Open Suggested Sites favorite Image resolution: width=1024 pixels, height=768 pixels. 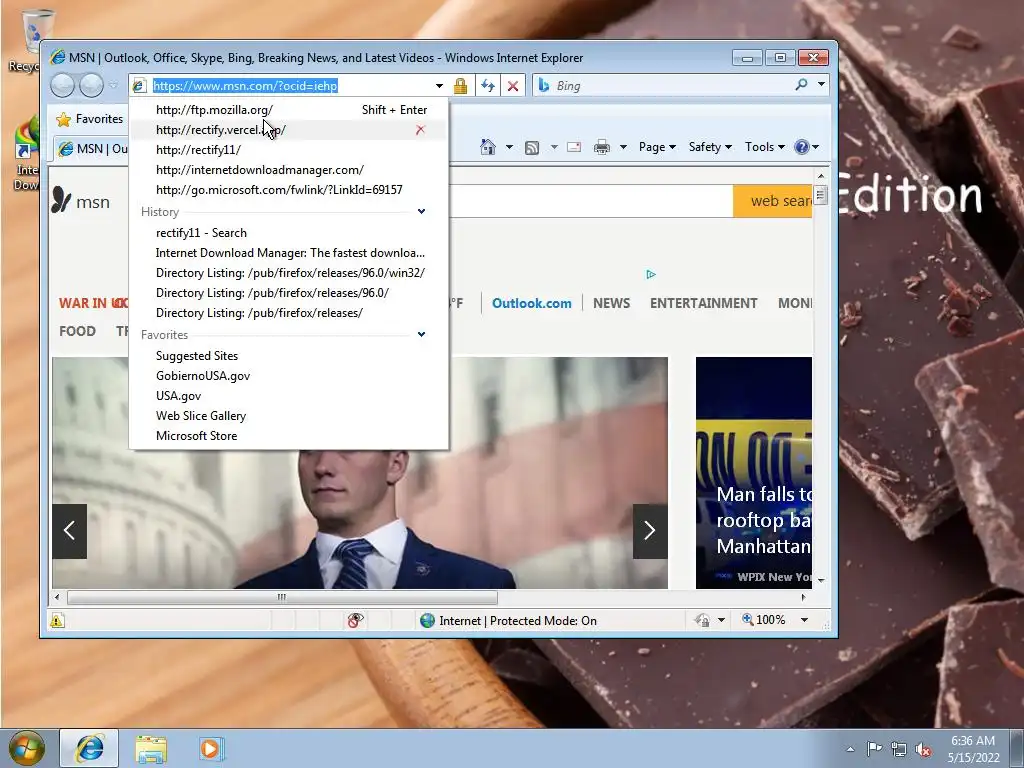pos(289,356)
